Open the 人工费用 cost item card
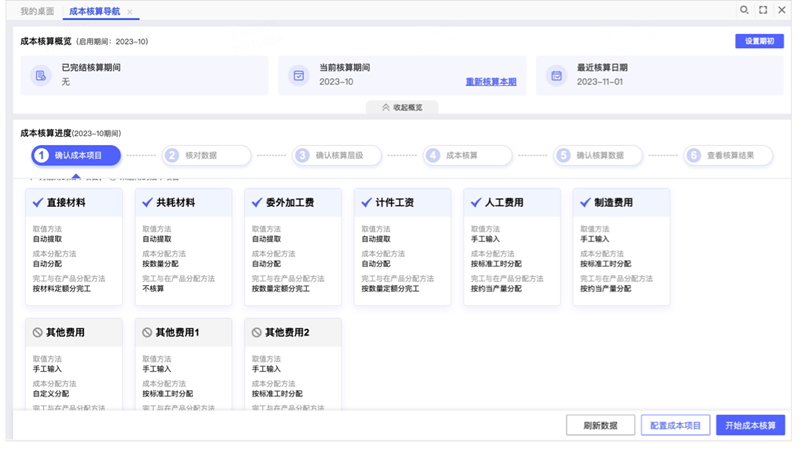The width and height of the screenshot is (800, 449). point(511,246)
